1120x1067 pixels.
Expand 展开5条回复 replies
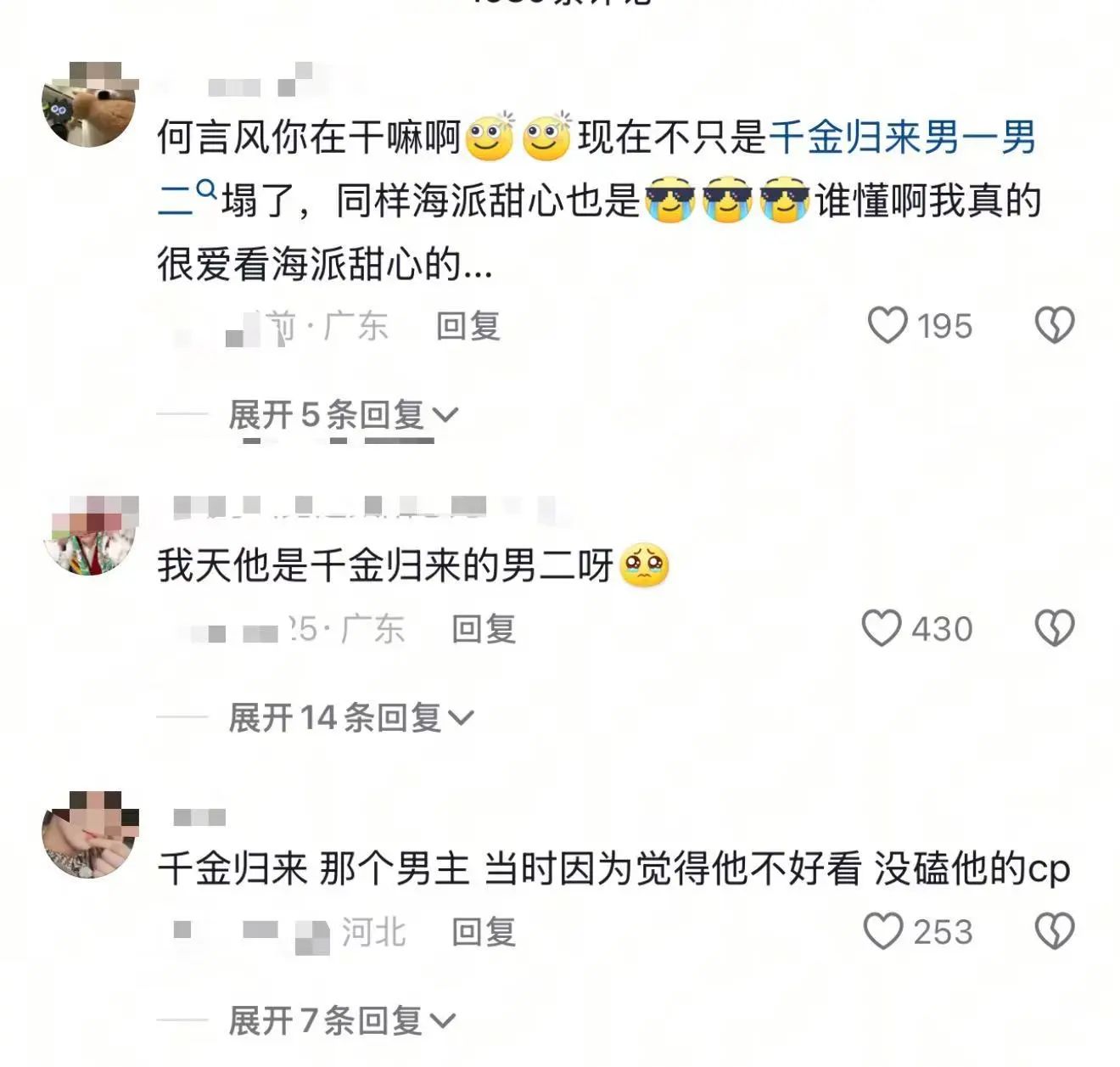pos(344,414)
